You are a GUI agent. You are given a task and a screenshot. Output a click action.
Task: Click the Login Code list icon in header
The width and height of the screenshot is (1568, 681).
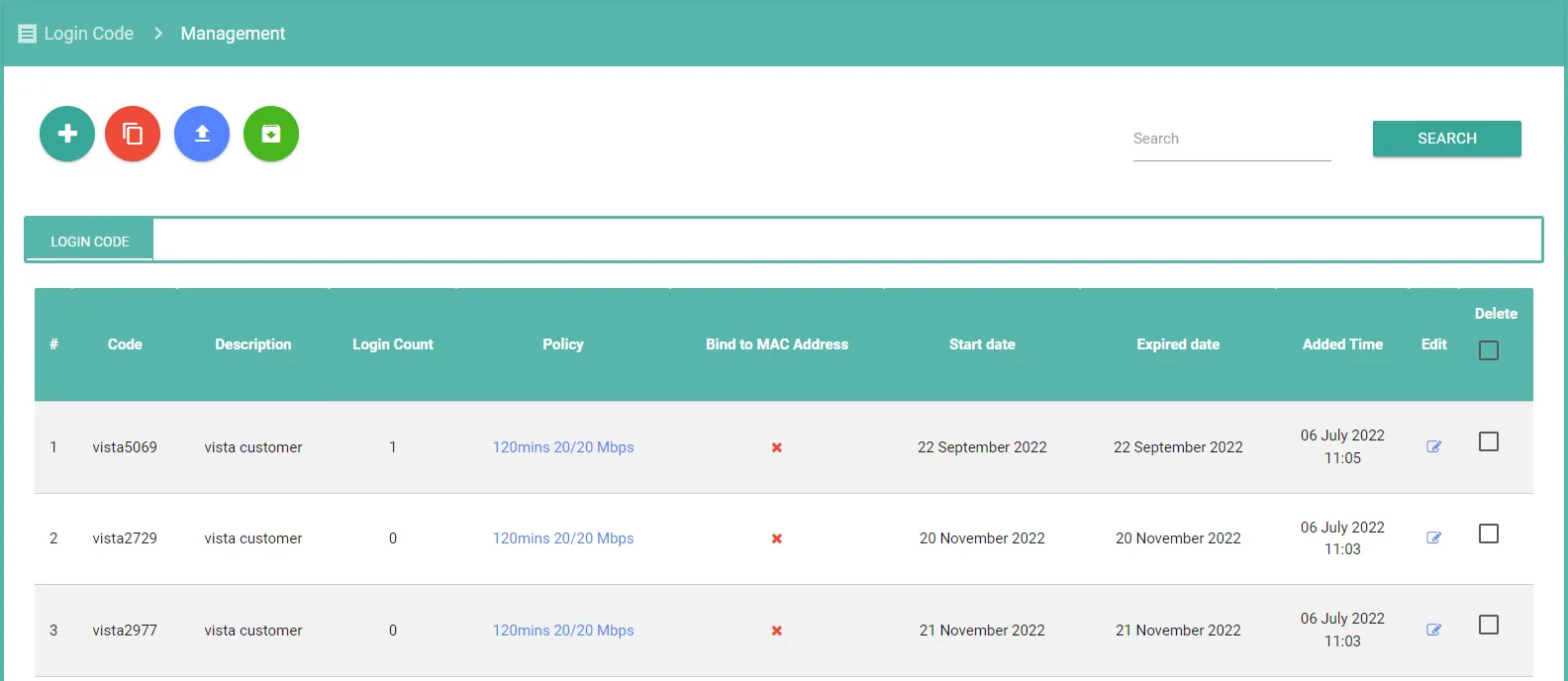tap(28, 34)
